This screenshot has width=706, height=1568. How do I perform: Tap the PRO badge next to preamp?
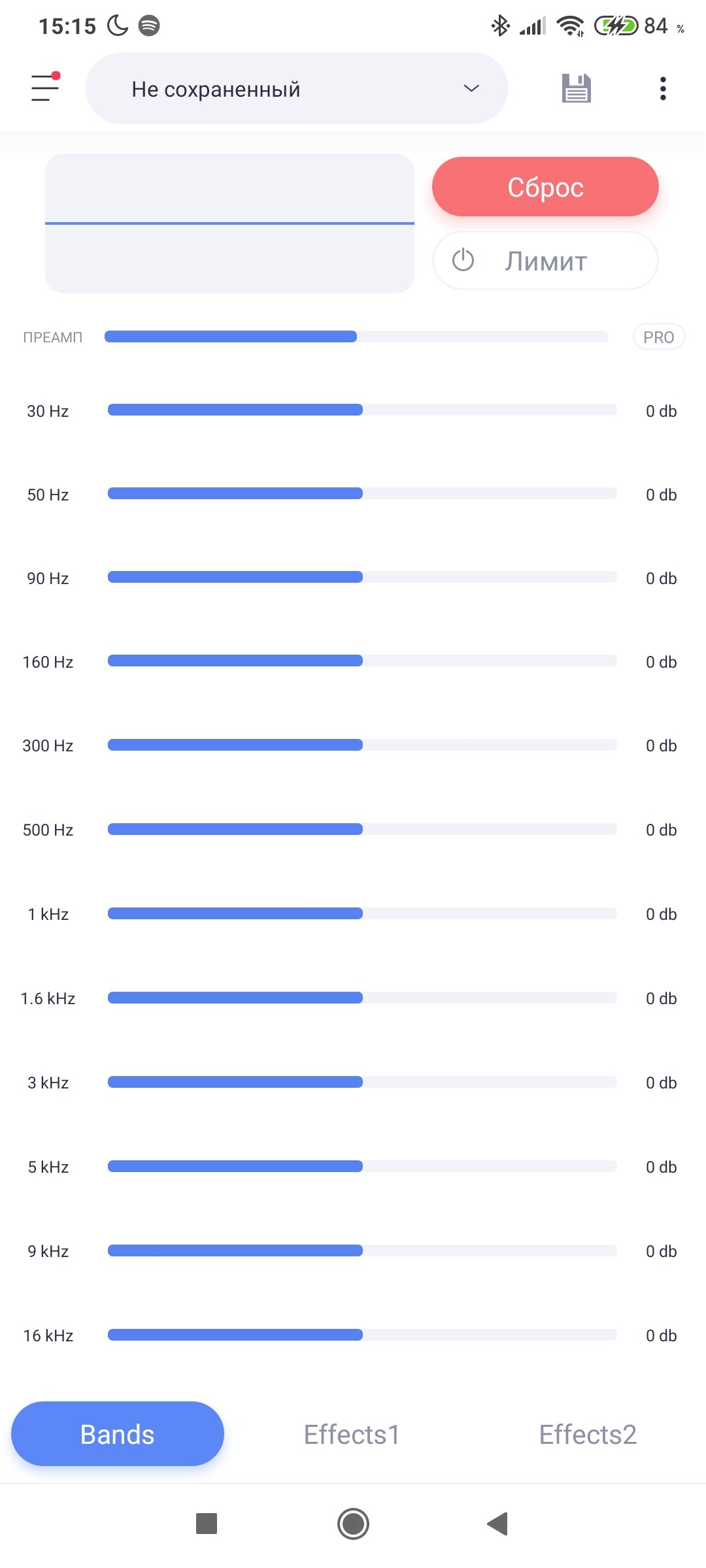(x=658, y=337)
